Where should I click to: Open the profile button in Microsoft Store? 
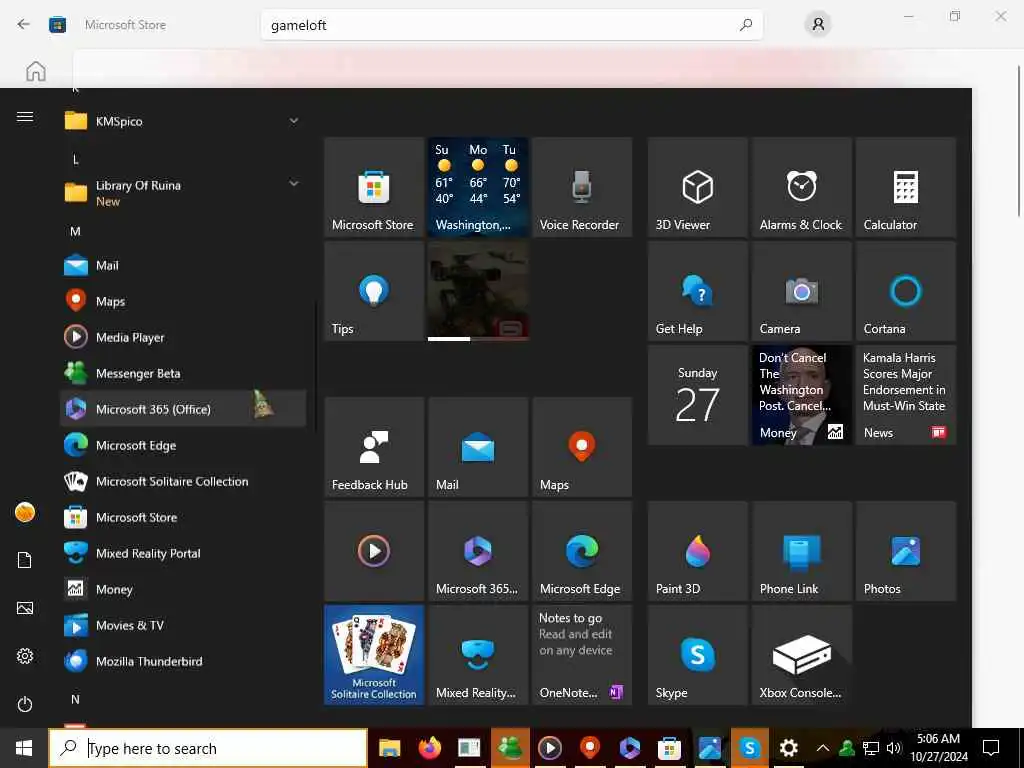point(818,25)
